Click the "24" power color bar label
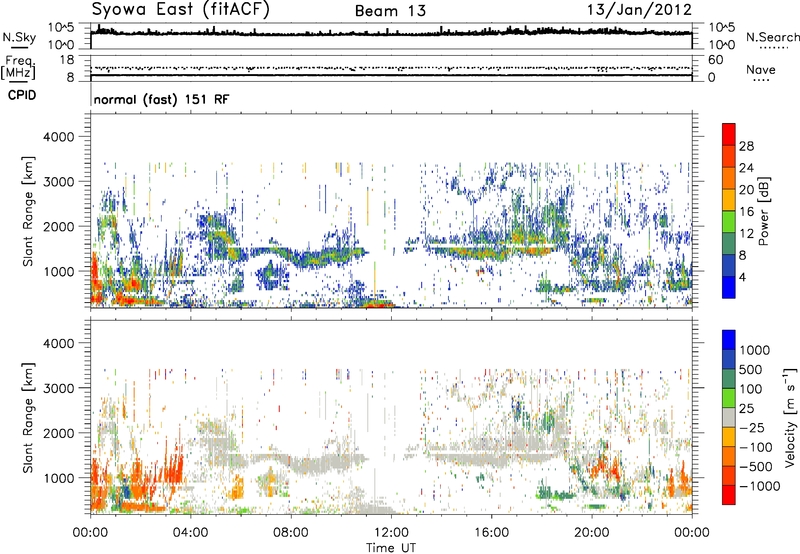 pyautogui.click(x=746, y=168)
